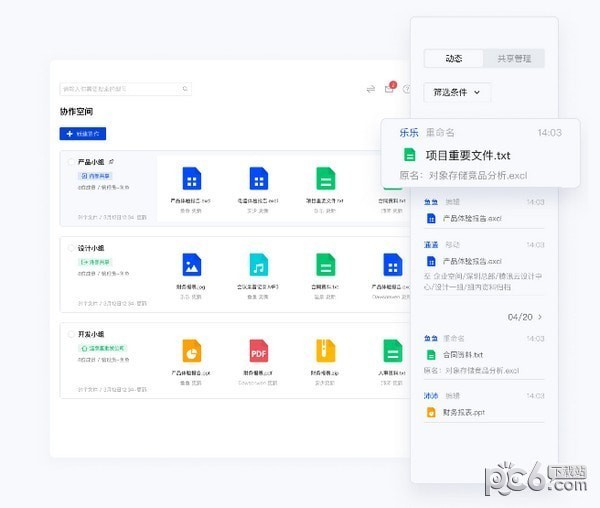Switch to the 共享管理 tab
This screenshot has height=508, width=600.
514,59
